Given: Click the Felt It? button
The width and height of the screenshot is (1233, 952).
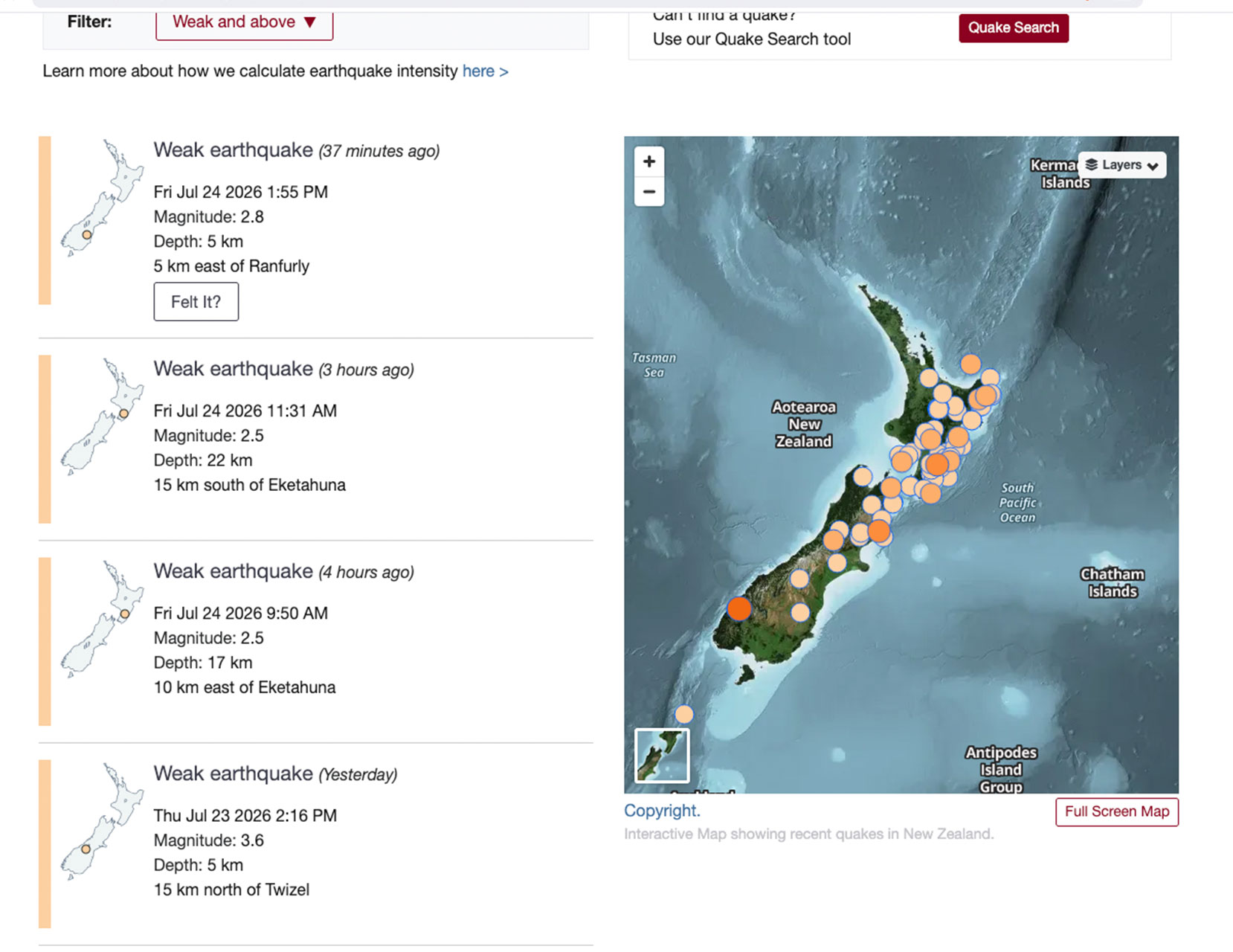Looking at the screenshot, I should (x=196, y=302).
